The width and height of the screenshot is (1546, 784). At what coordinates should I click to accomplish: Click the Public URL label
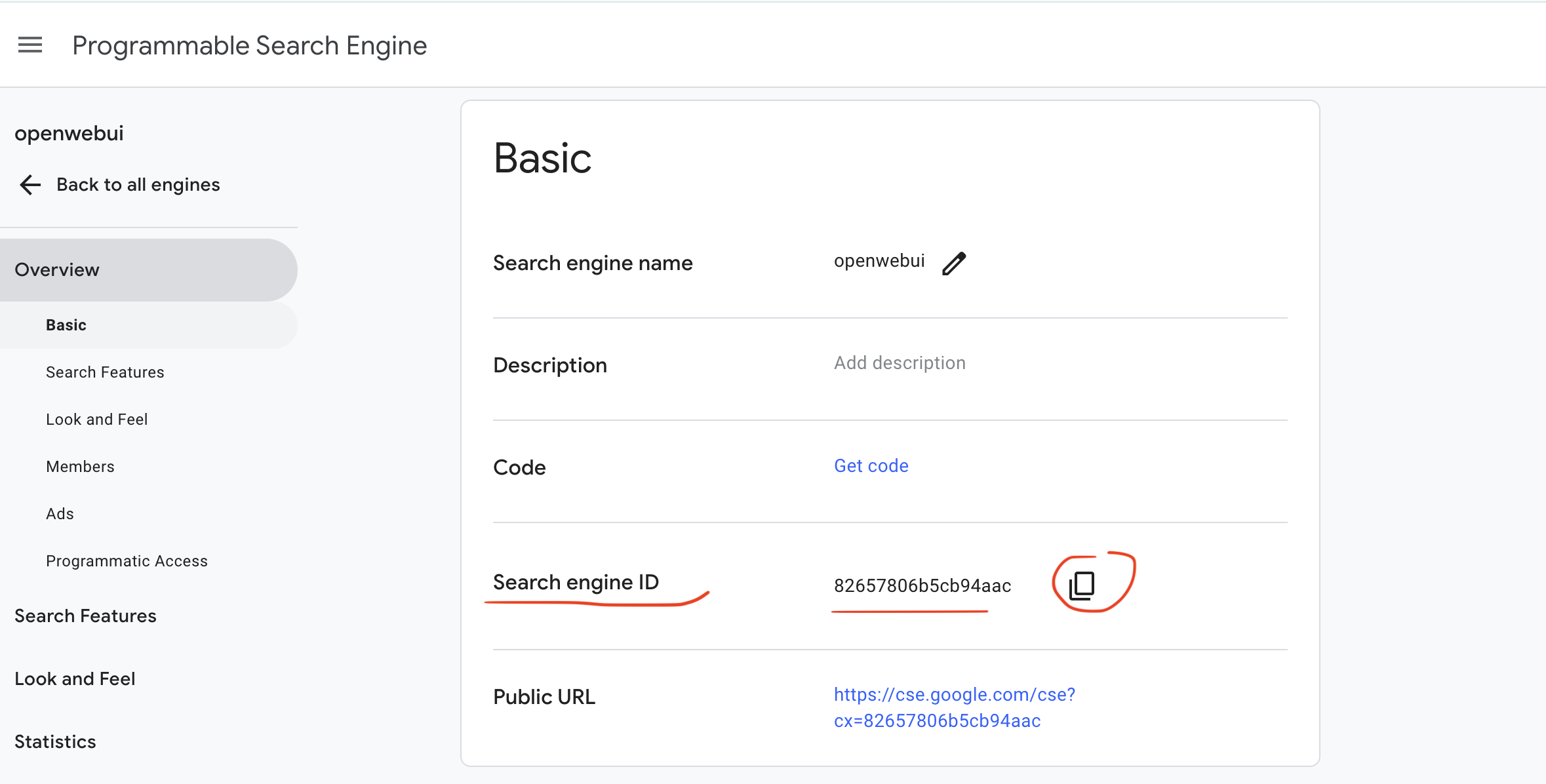click(544, 697)
